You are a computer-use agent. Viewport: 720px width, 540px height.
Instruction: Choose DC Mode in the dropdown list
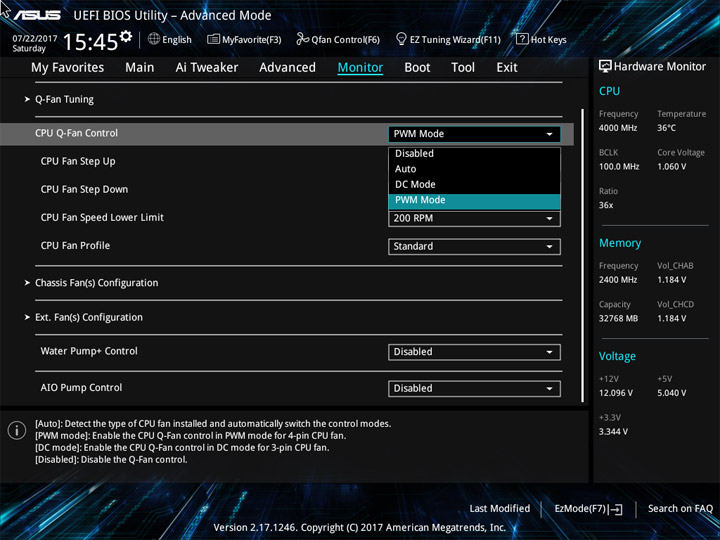pos(474,185)
